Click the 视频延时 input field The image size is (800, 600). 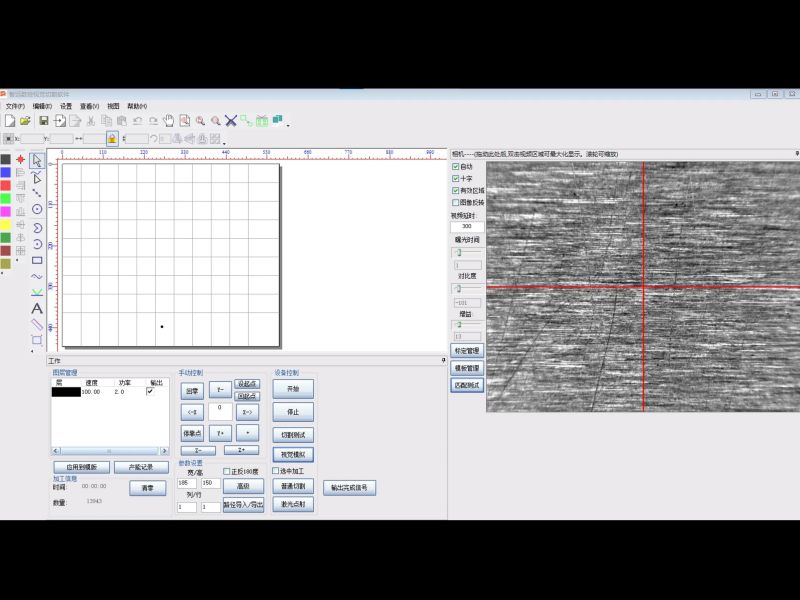[466, 227]
